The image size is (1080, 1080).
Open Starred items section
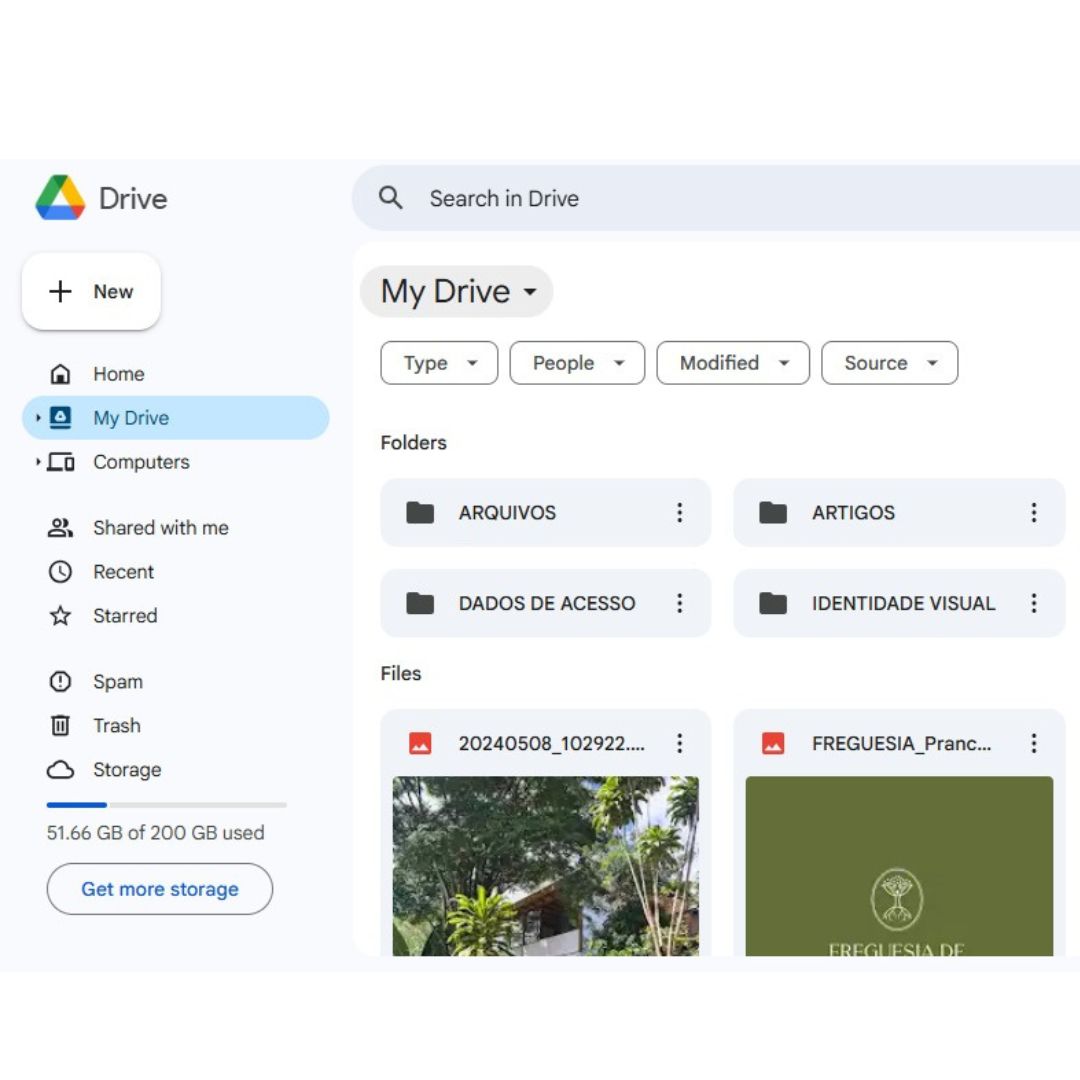click(125, 616)
